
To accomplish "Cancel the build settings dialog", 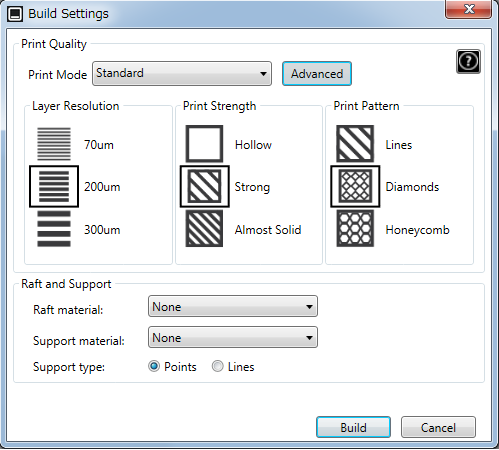I will click(x=438, y=427).
